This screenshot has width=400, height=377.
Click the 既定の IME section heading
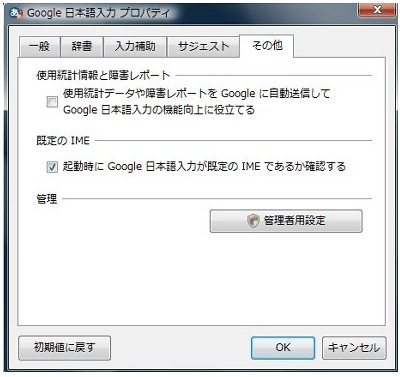point(63,141)
